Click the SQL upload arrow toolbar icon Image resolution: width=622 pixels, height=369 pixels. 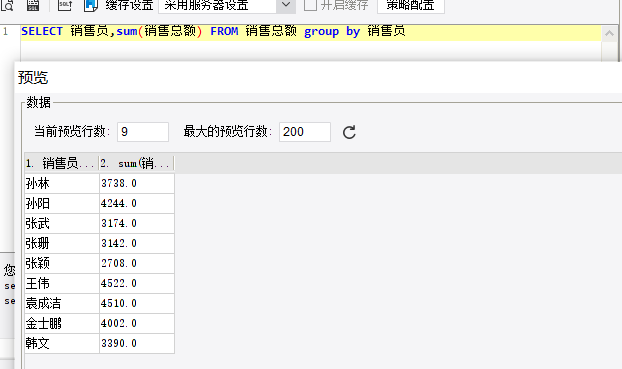point(65,5)
